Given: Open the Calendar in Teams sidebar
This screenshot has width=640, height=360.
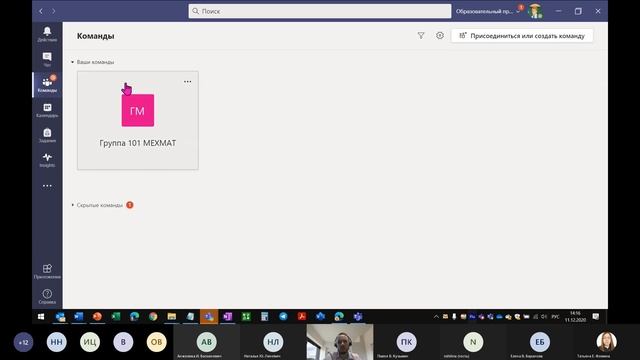Looking at the screenshot, I should click(47, 110).
